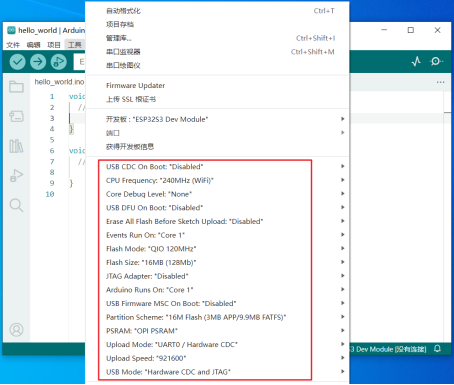Expand 开发板 ESP32S3 Dev Module submenu
454x385 pixels.
pos(217,119)
